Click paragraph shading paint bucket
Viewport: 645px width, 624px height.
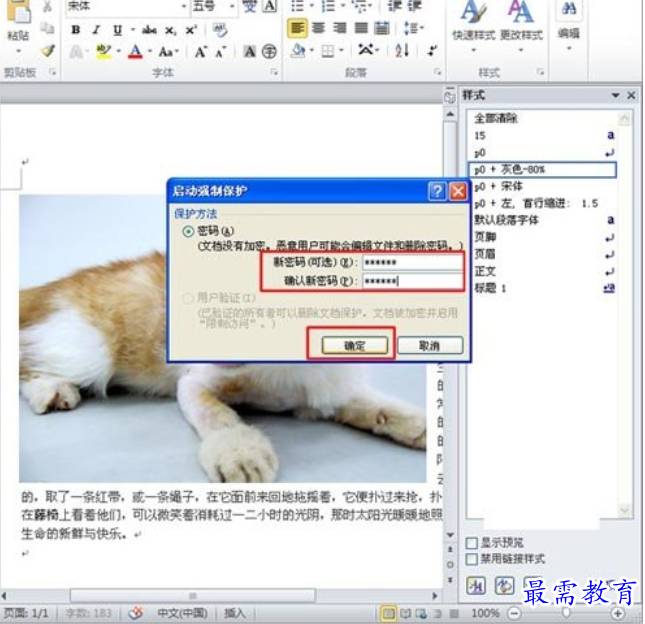tap(298, 51)
